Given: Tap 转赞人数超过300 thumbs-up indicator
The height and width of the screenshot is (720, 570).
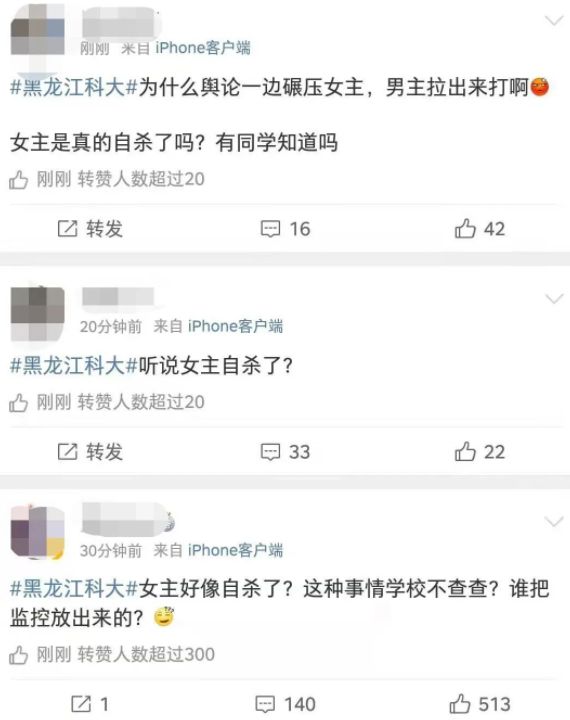Looking at the screenshot, I should click(112, 654).
